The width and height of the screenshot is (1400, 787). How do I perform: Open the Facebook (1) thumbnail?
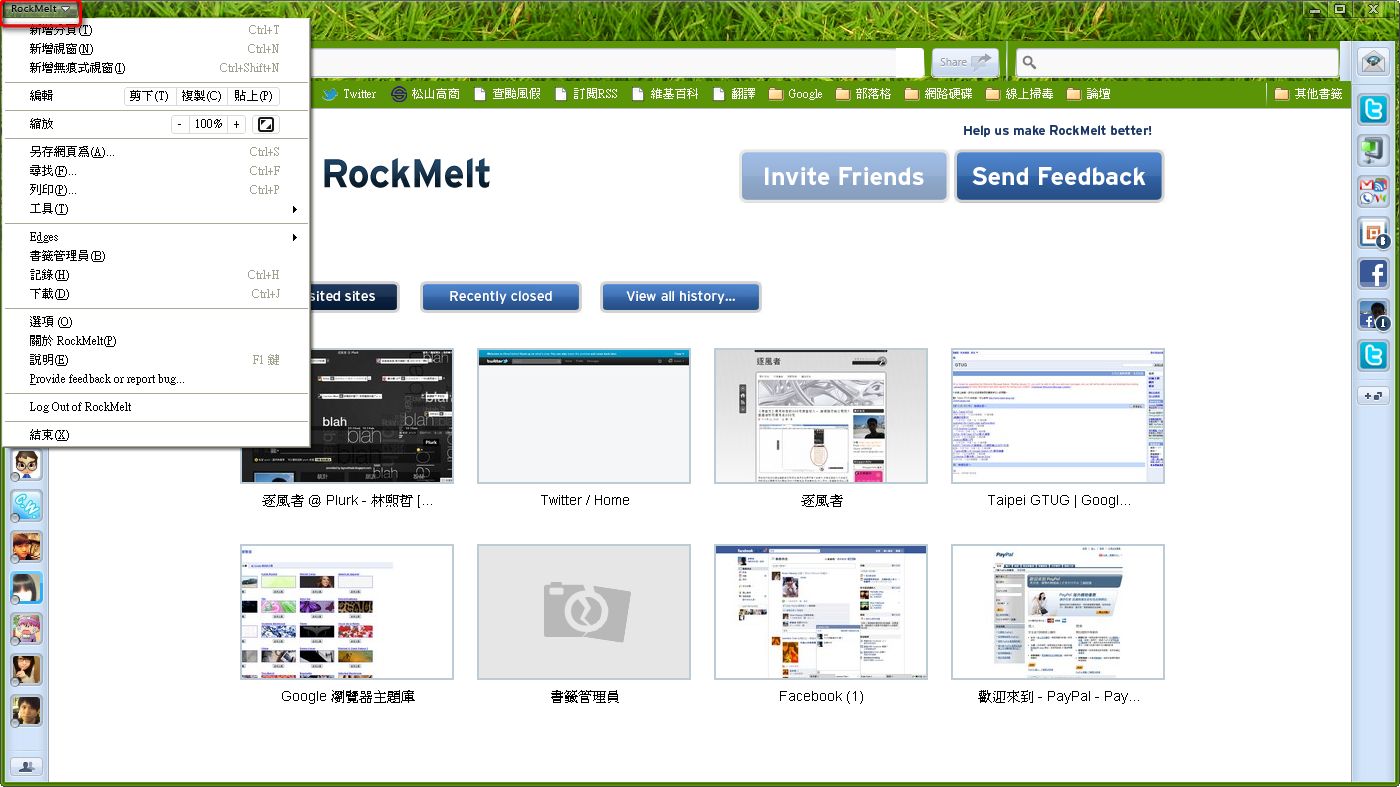(821, 612)
